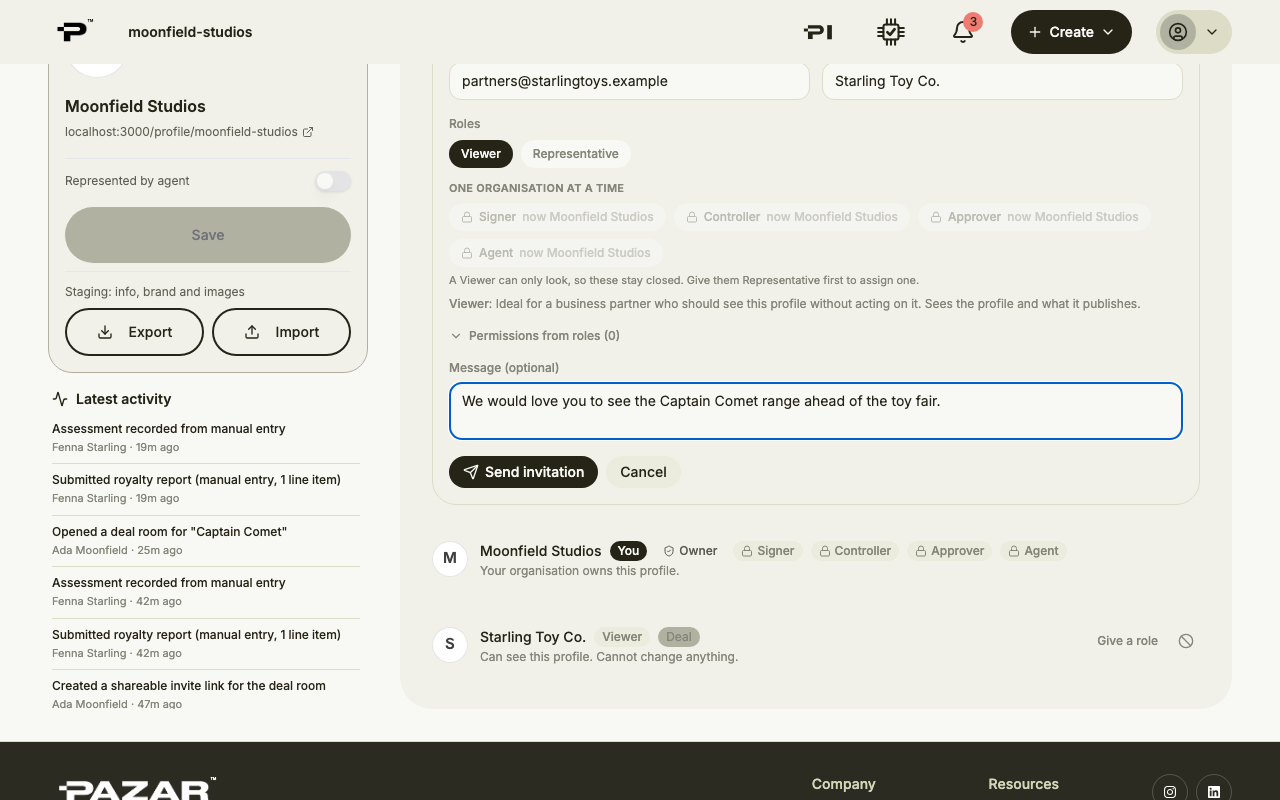Click Give a role for Starling
The height and width of the screenshot is (800, 1280).
(x=1127, y=641)
